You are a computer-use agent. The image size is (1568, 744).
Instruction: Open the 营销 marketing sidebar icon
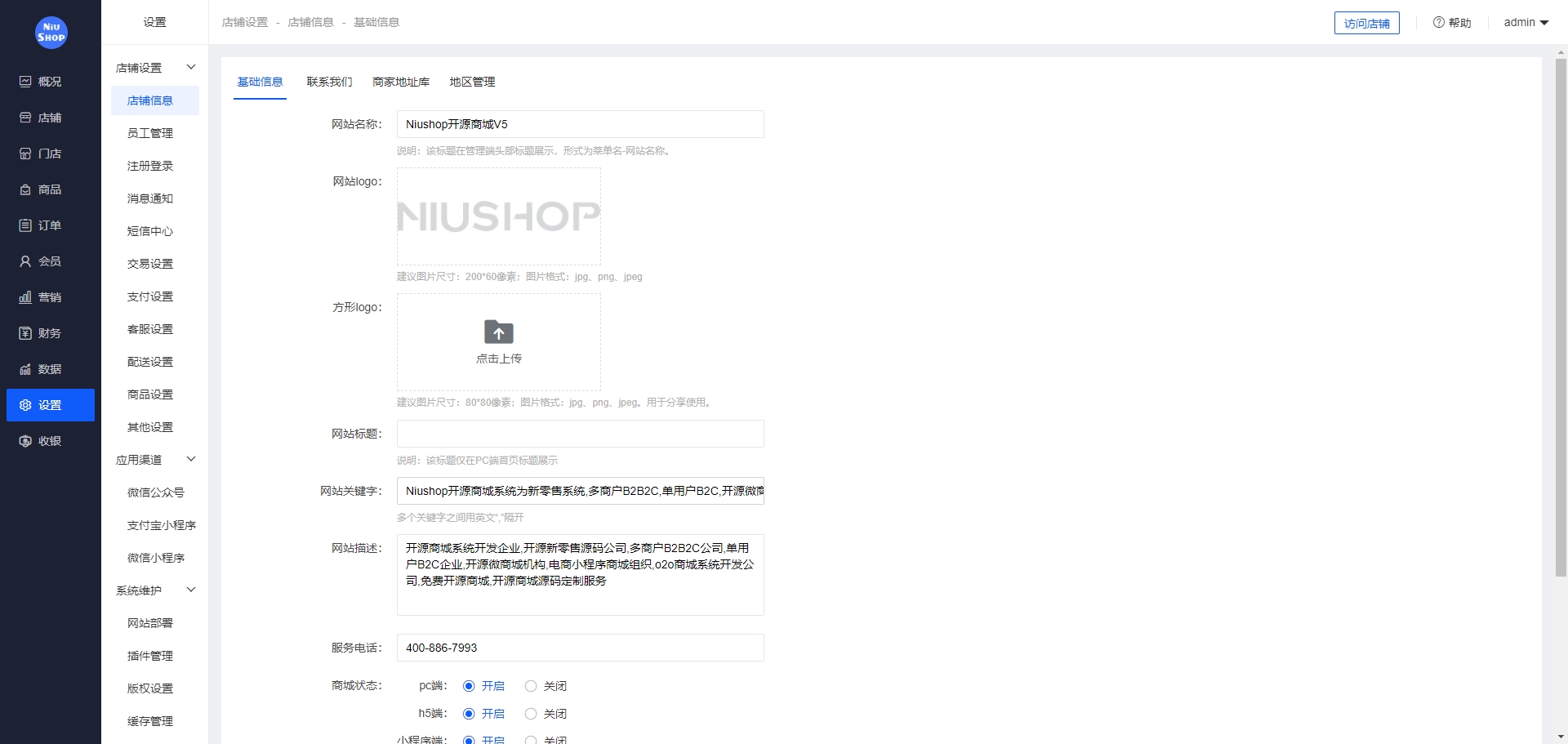click(25, 297)
